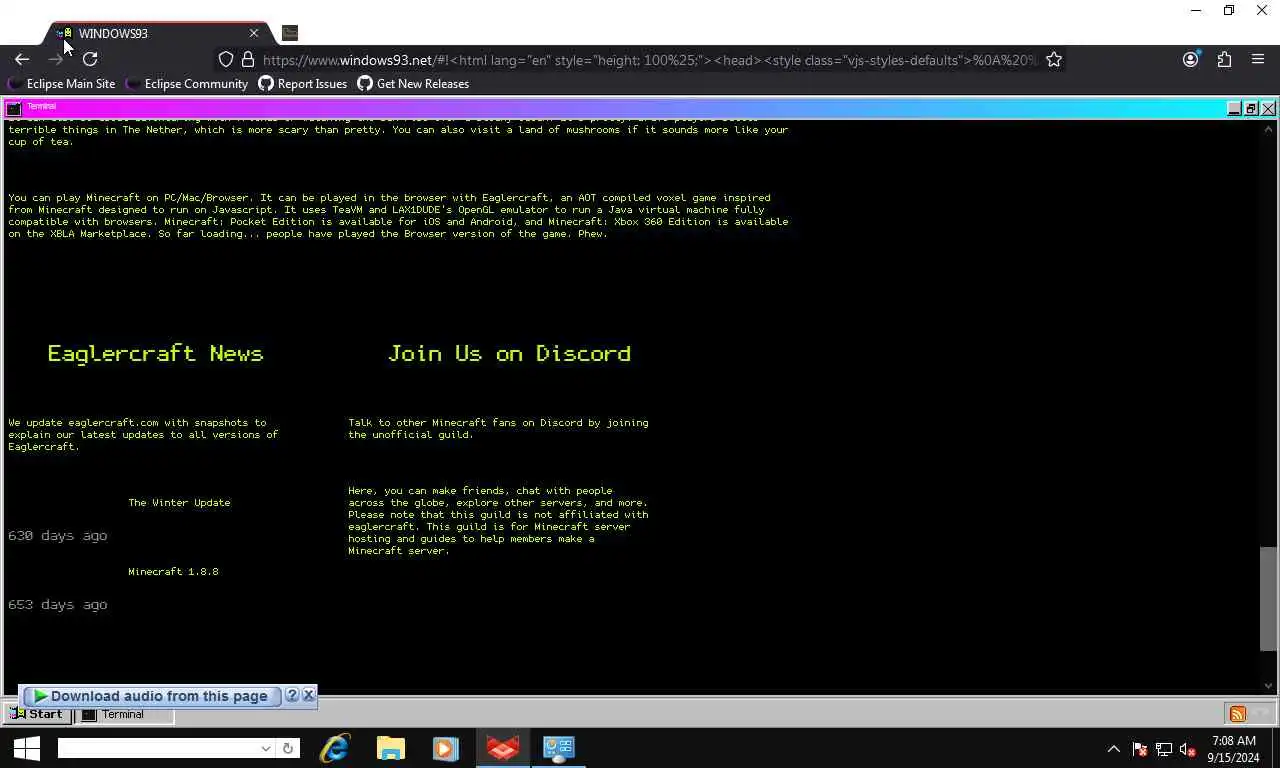
Task: Click the Join Us on Discord heading
Action: point(509,353)
